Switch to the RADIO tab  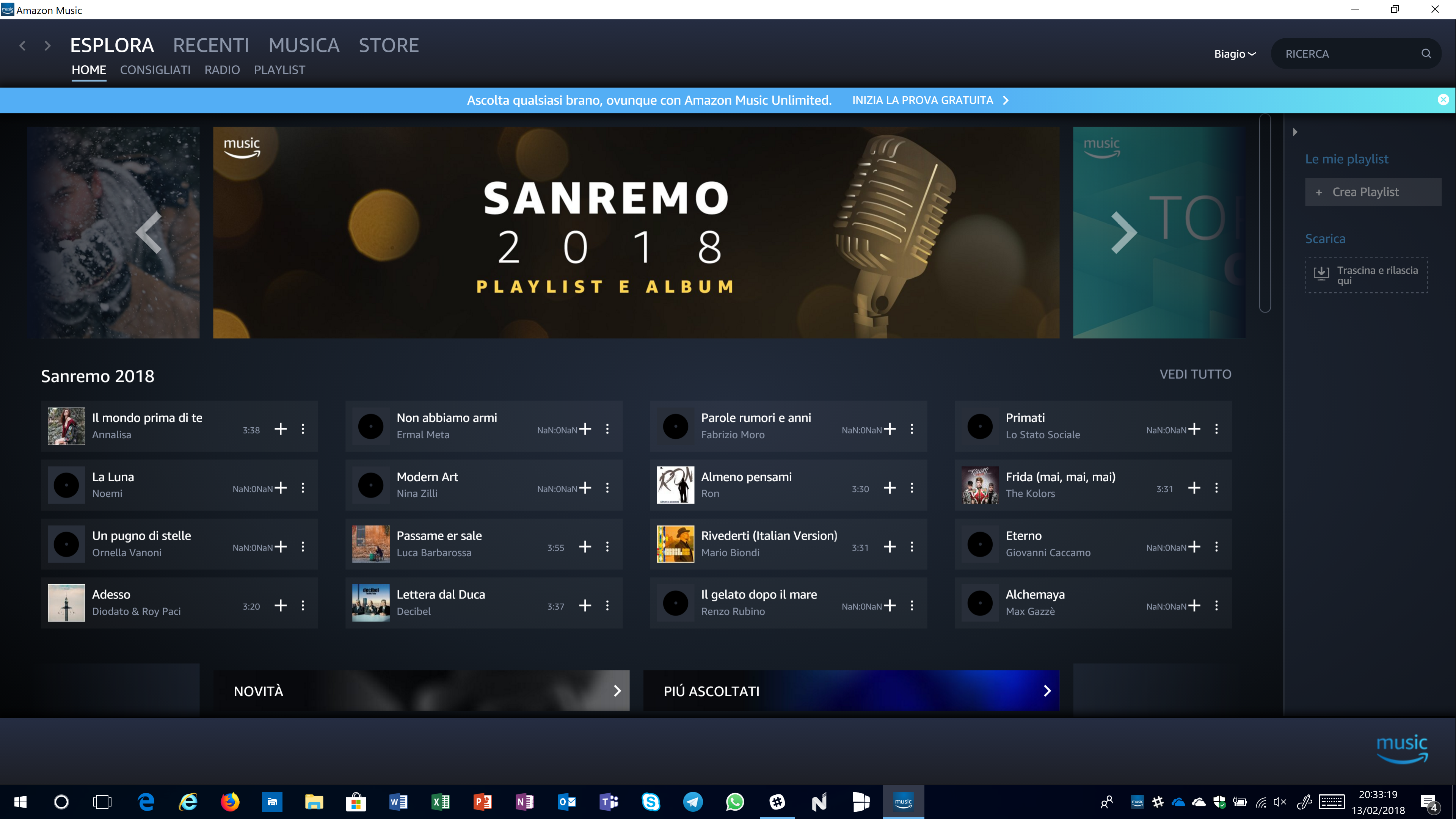click(222, 69)
